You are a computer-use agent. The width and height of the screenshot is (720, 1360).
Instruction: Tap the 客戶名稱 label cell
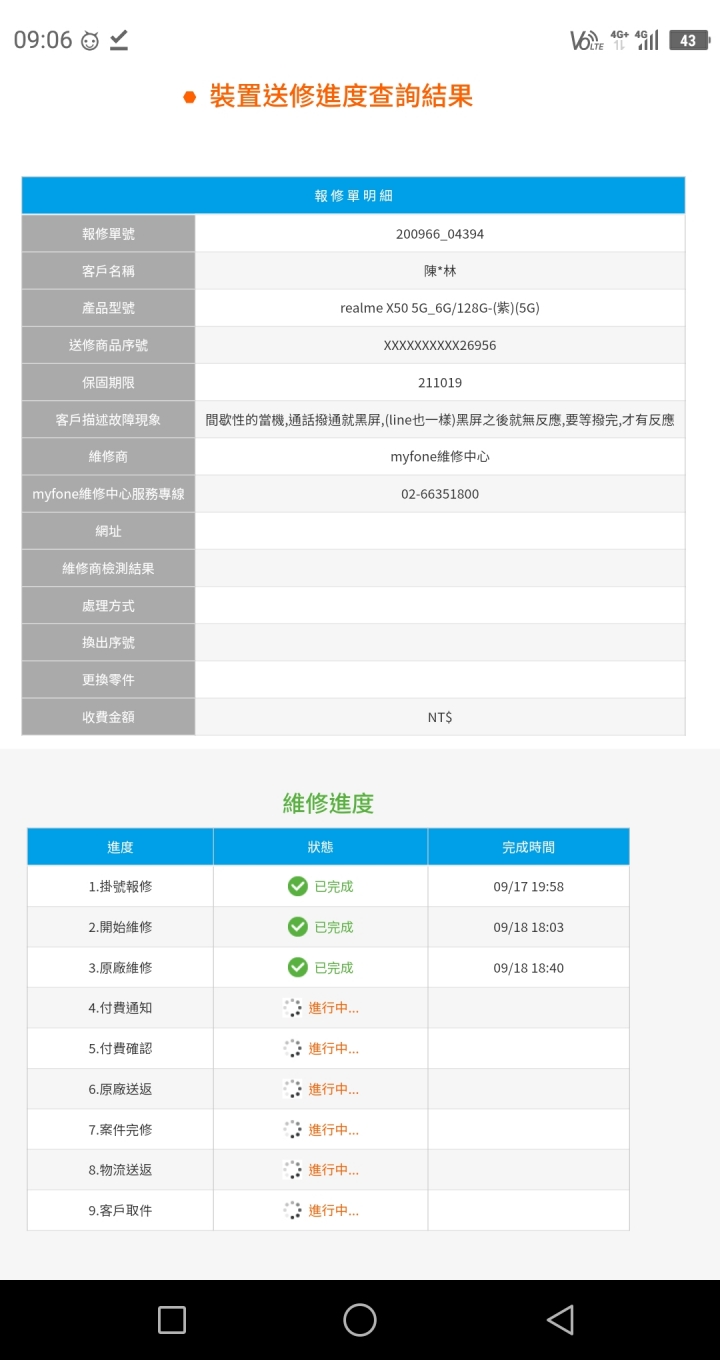click(108, 271)
